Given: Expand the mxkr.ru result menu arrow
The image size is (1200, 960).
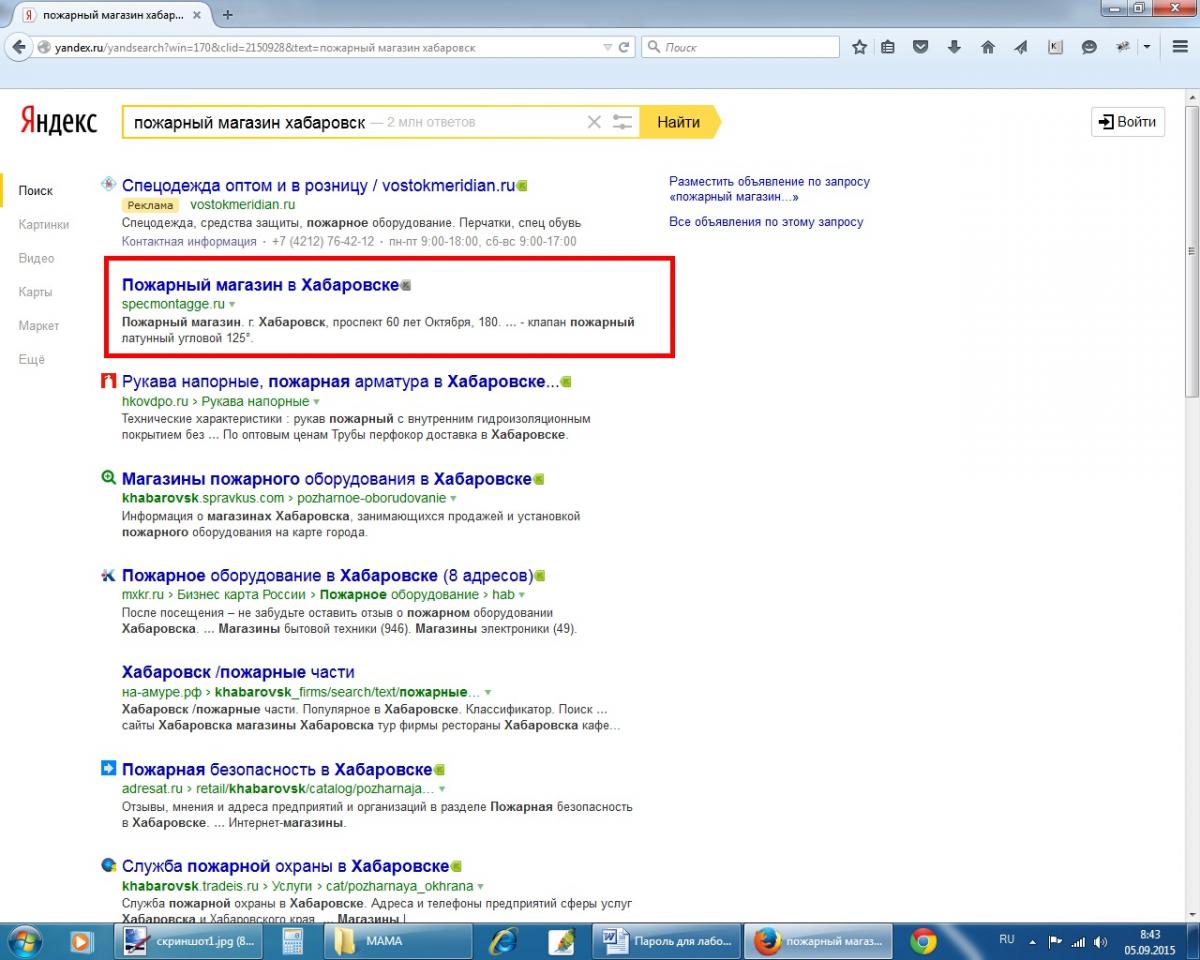Looking at the screenshot, I should point(523,595).
